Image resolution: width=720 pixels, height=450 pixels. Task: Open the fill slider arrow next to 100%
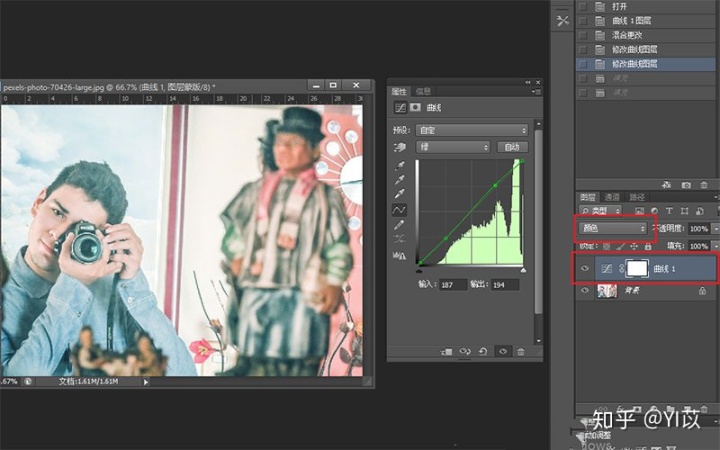715,246
